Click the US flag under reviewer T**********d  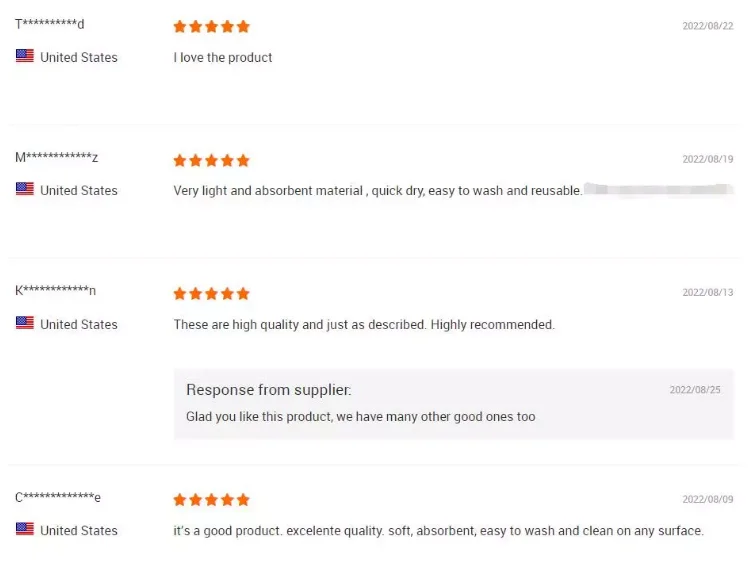click(24, 56)
